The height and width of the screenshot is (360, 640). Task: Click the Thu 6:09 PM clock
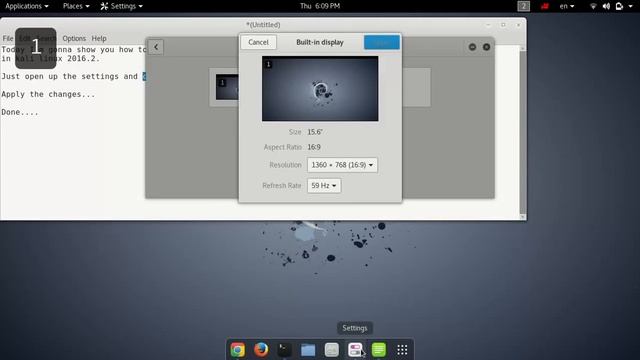[320, 6]
